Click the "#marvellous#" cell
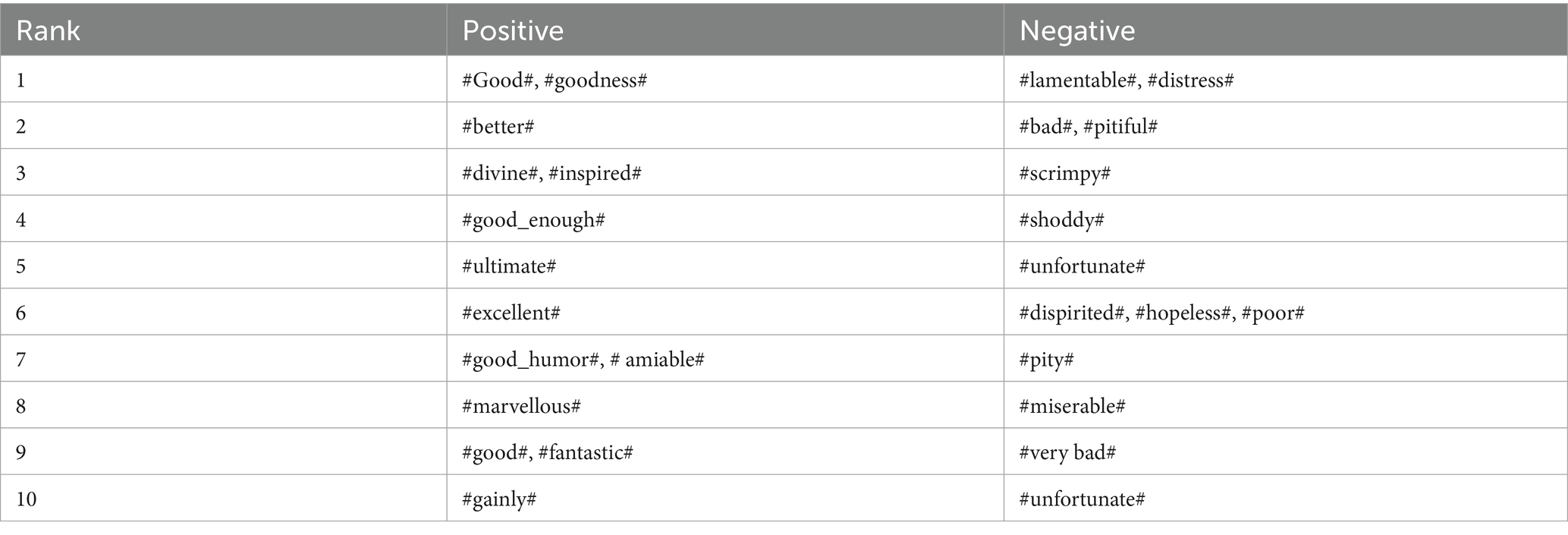Screen dimensions: 1568x535 [521, 406]
